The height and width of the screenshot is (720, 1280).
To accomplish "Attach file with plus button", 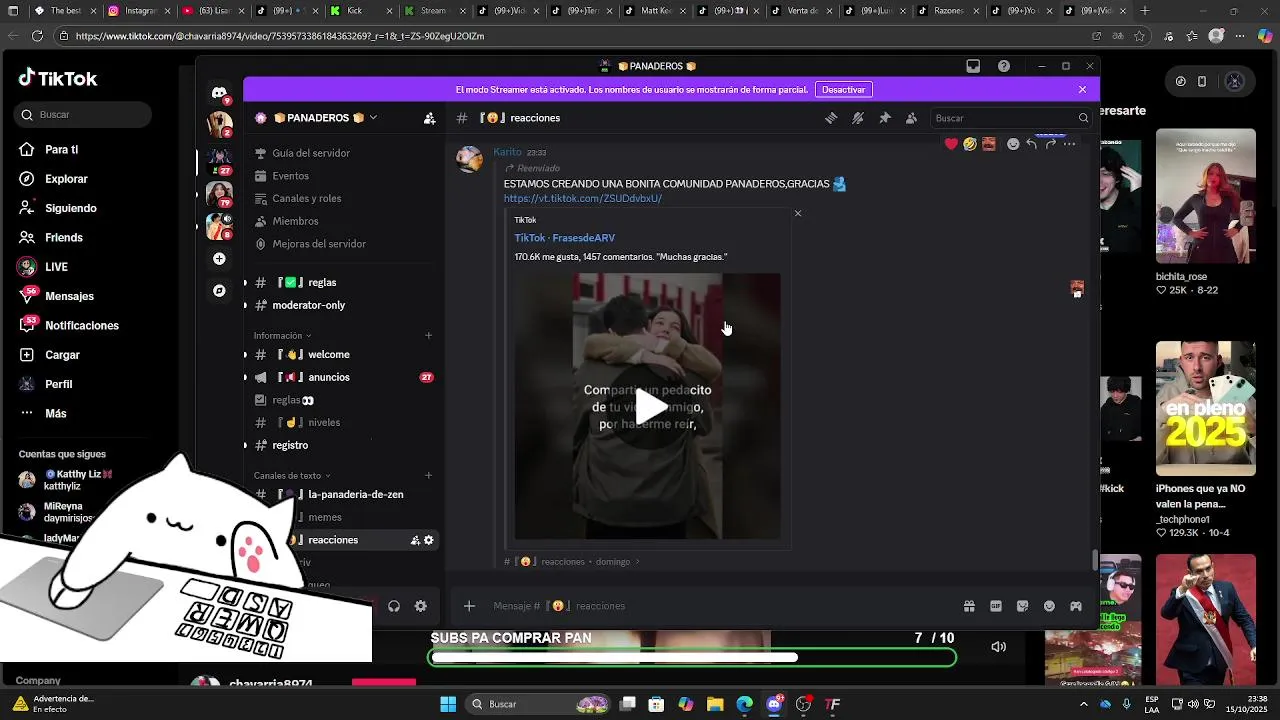I will 469,606.
